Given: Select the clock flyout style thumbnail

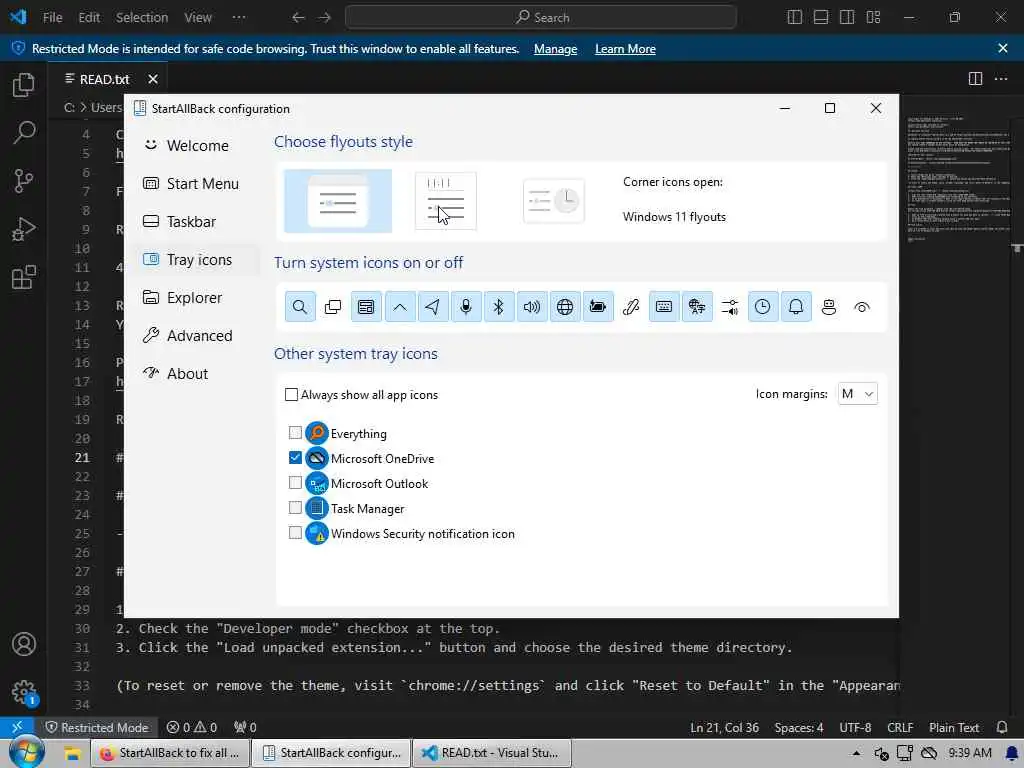Looking at the screenshot, I should pos(553,201).
